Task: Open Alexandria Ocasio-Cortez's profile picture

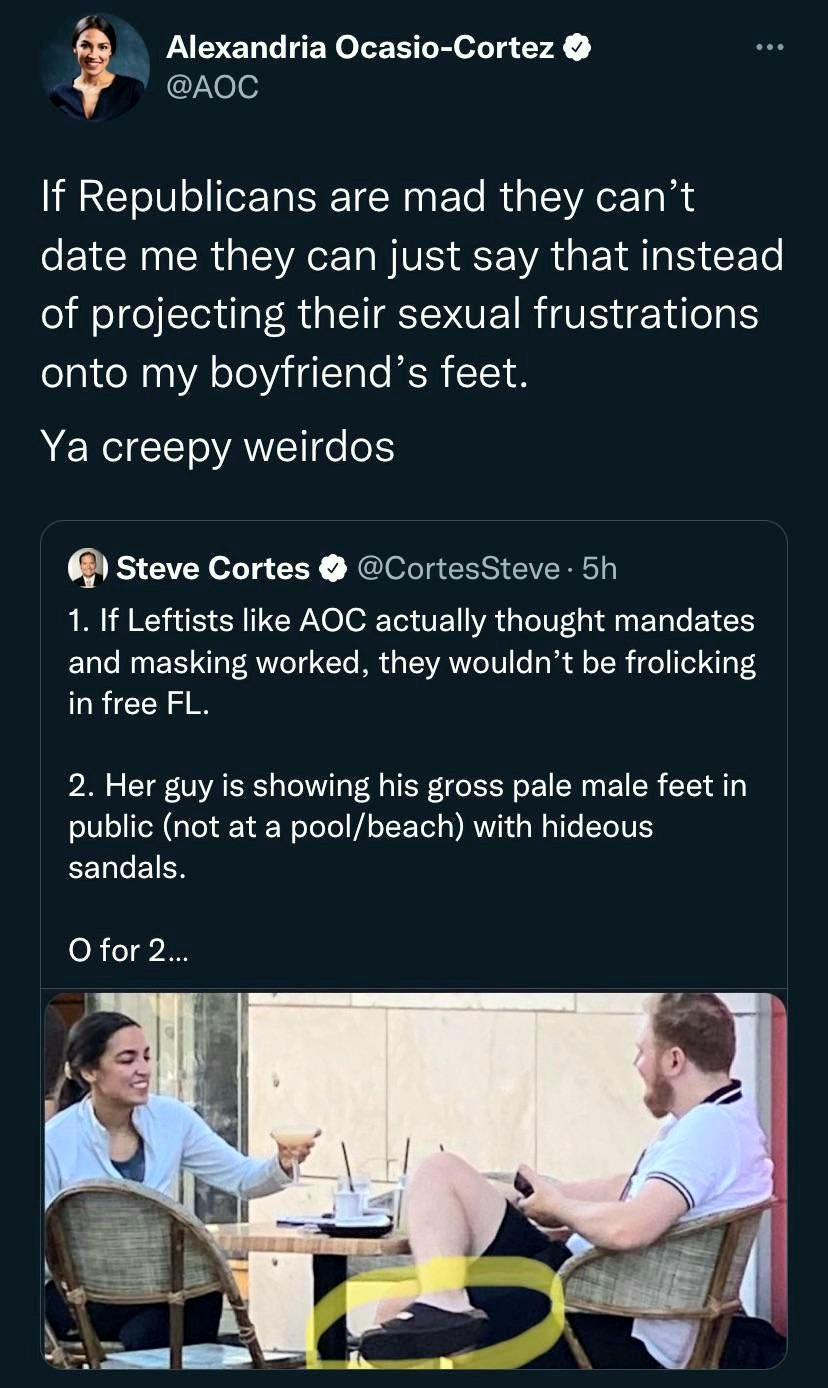Action: [x=93, y=67]
